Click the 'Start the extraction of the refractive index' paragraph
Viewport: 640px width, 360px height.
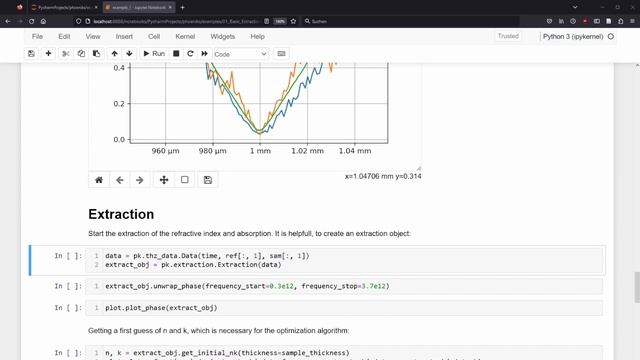point(249,233)
